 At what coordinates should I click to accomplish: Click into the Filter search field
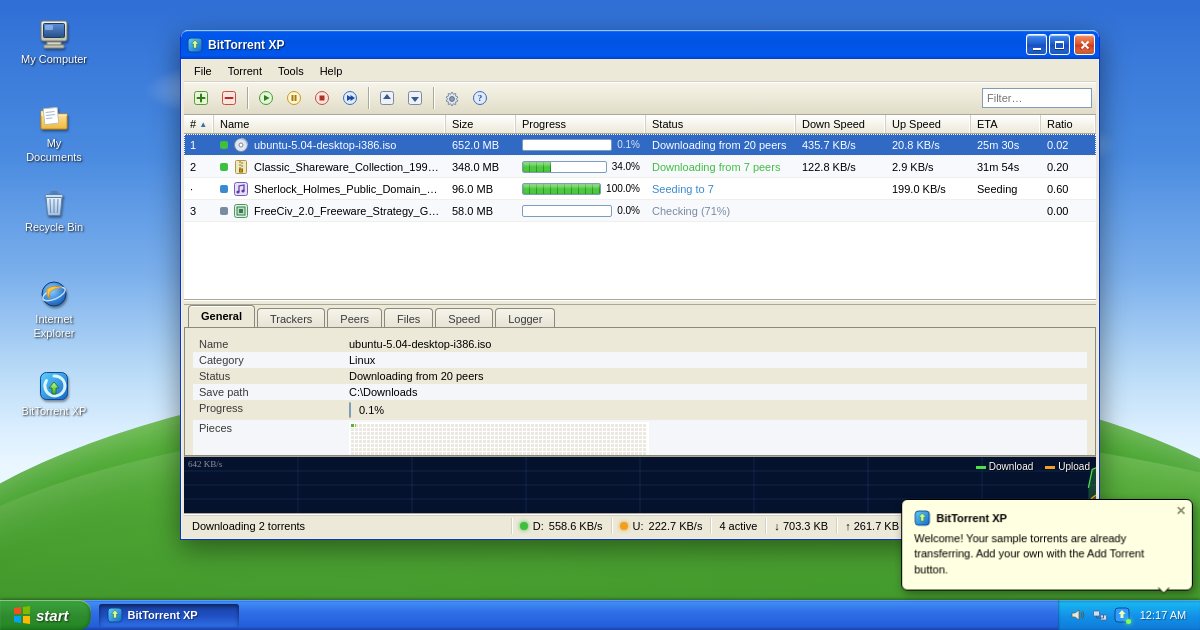coord(1037,98)
